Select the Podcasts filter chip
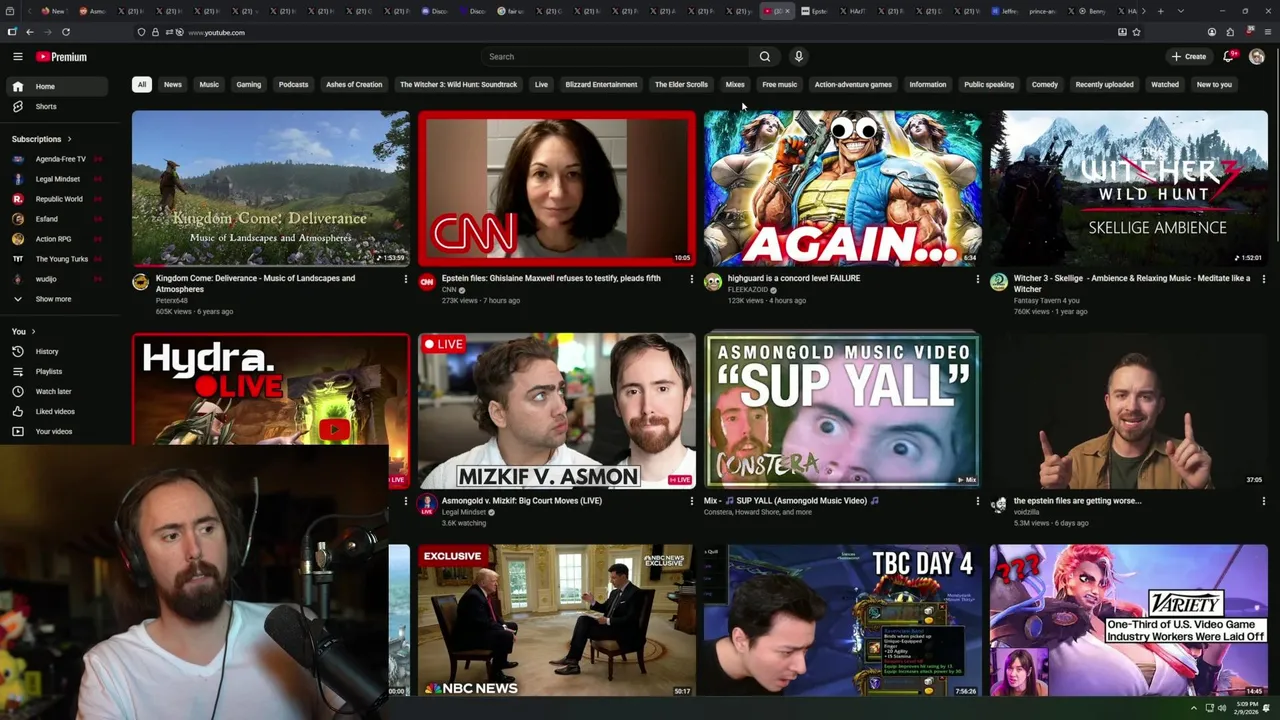This screenshot has width=1280, height=720. click(x=293, y=85)
